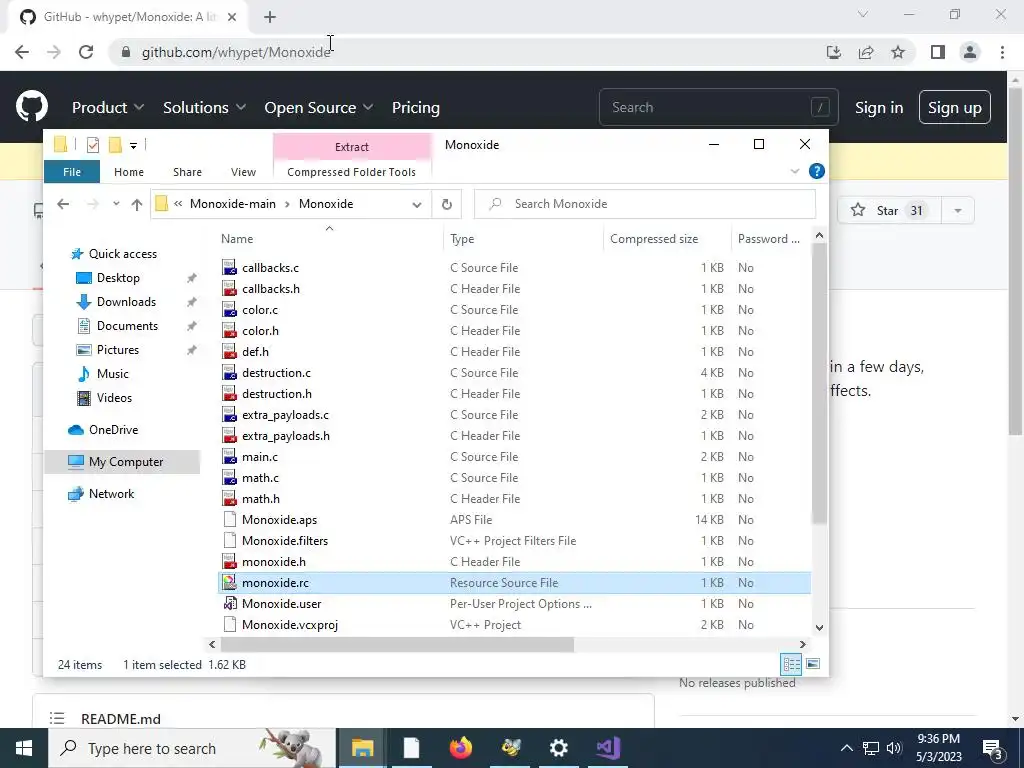1024x768 pixels.
Task: Refresh the Monoxide folder view
Action: [x=447, y=204]
